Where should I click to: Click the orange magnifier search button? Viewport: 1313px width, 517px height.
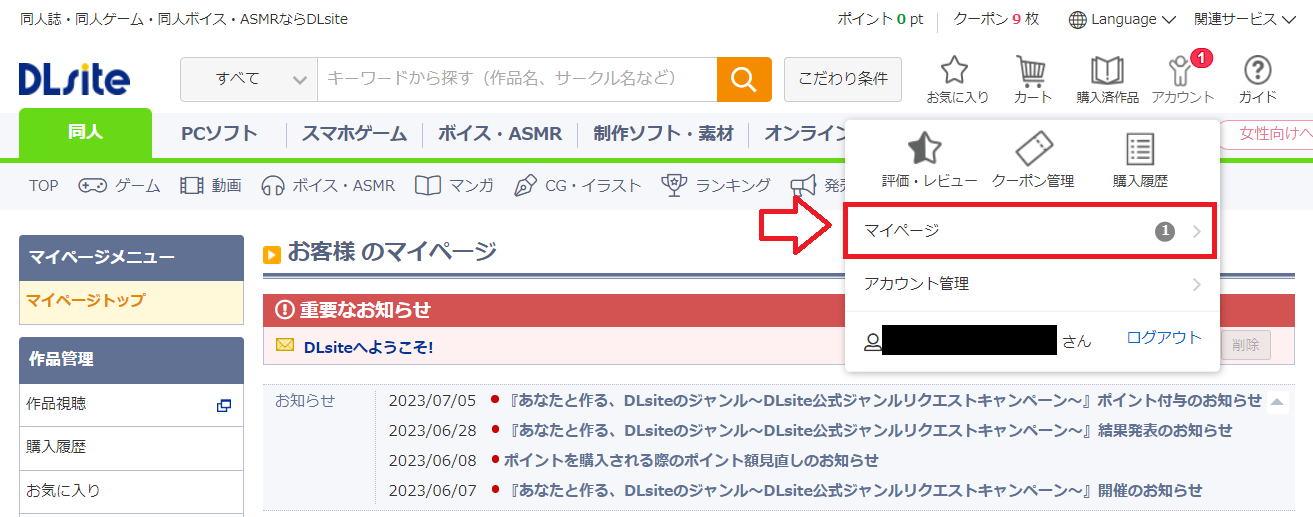click(744, 79)
